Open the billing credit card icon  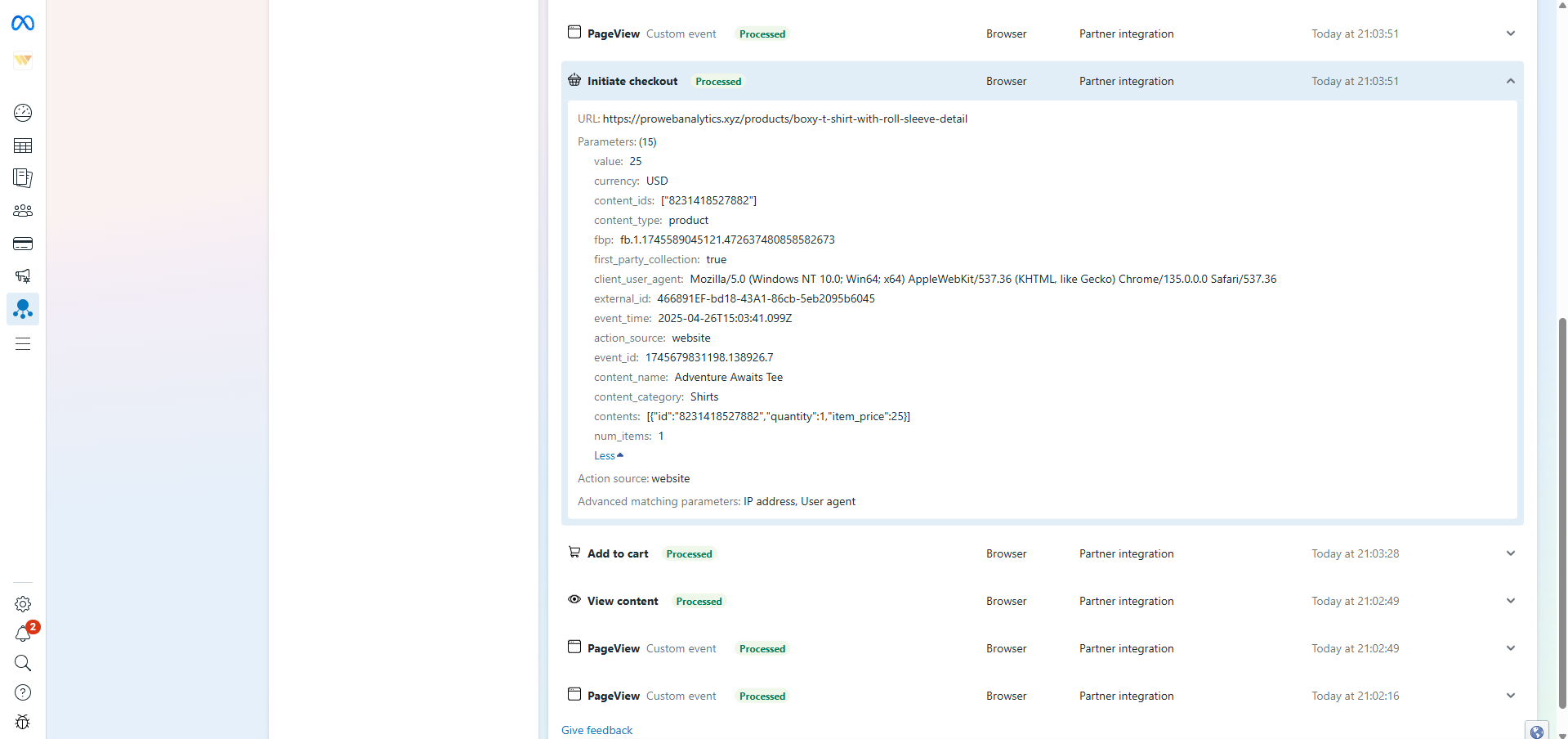[x=23, y=244]
